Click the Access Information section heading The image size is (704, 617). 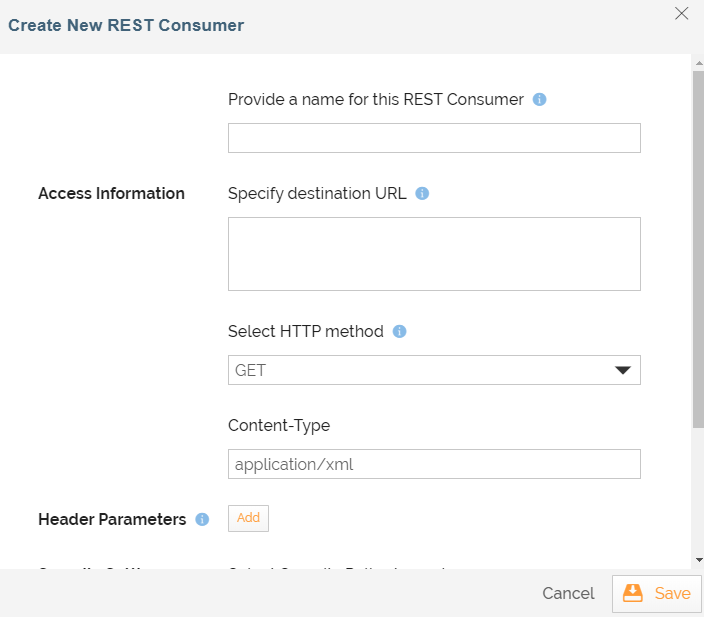(111, 194)
